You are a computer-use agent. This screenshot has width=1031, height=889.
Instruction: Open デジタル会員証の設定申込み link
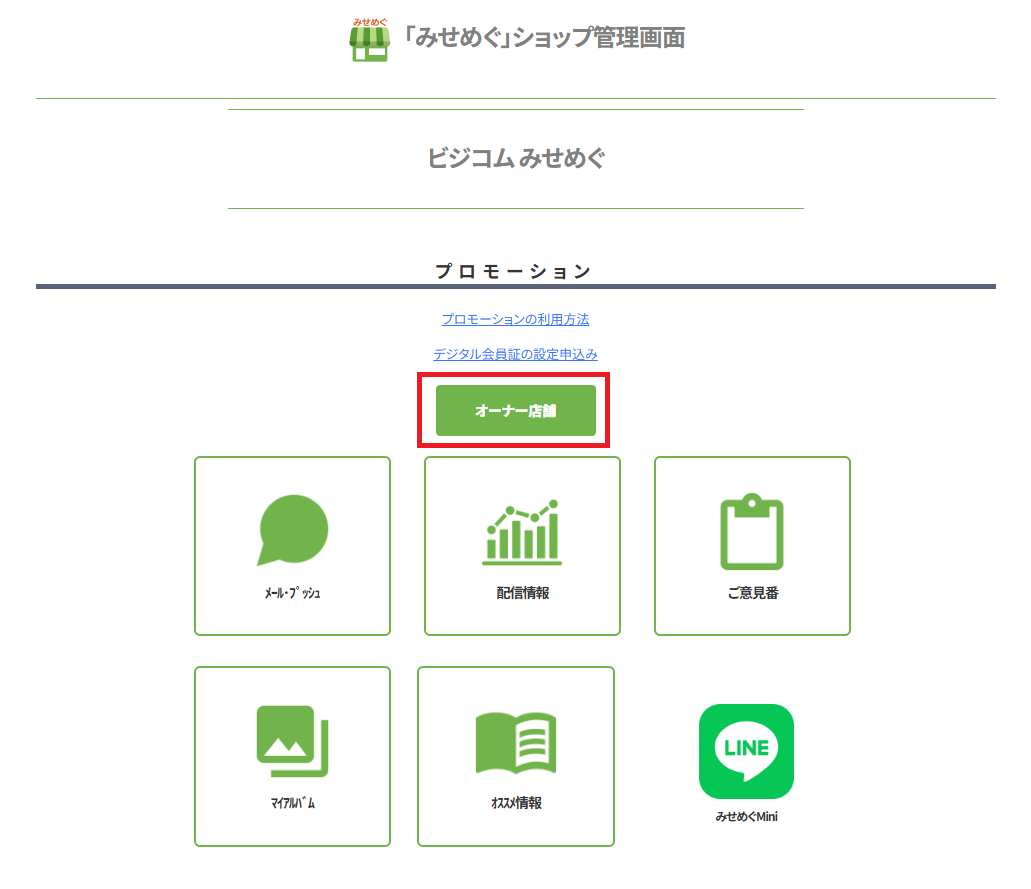coord(516,354)
